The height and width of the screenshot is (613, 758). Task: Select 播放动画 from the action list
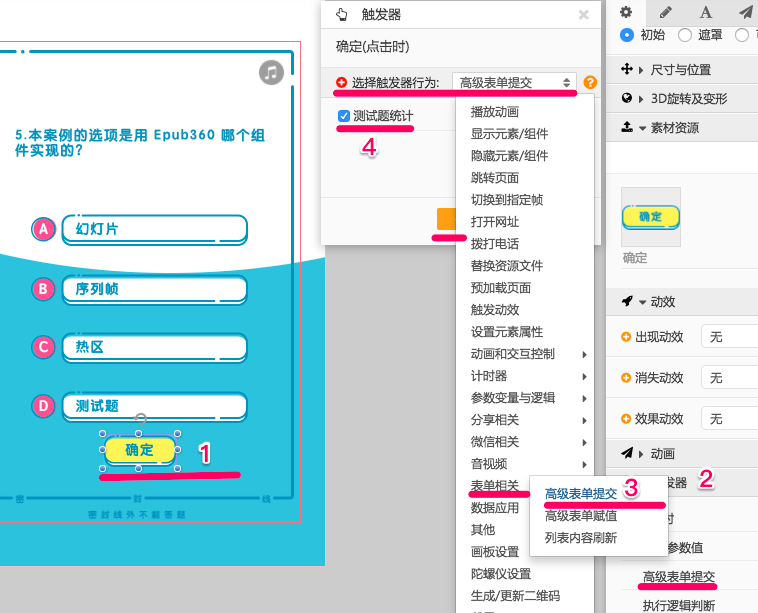[495, 112]
